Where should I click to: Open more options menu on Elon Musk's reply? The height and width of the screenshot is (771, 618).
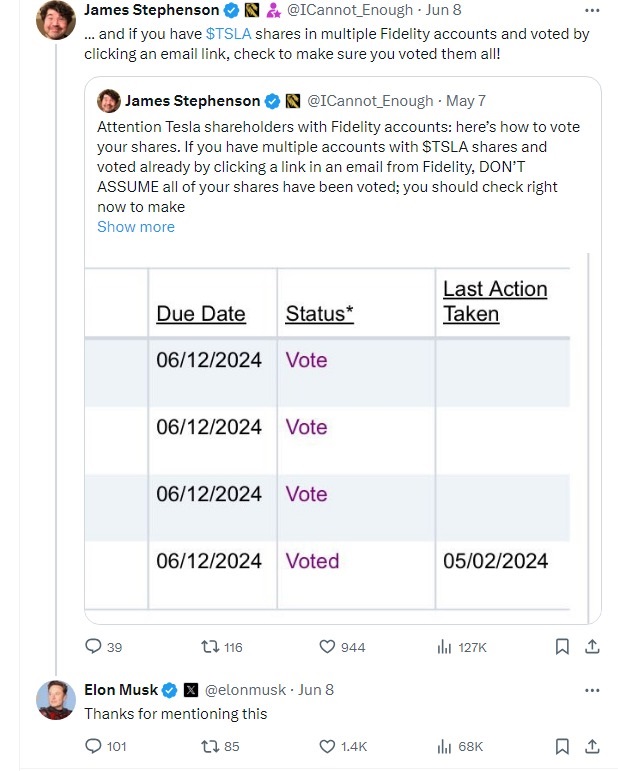[x=592, y=690]
